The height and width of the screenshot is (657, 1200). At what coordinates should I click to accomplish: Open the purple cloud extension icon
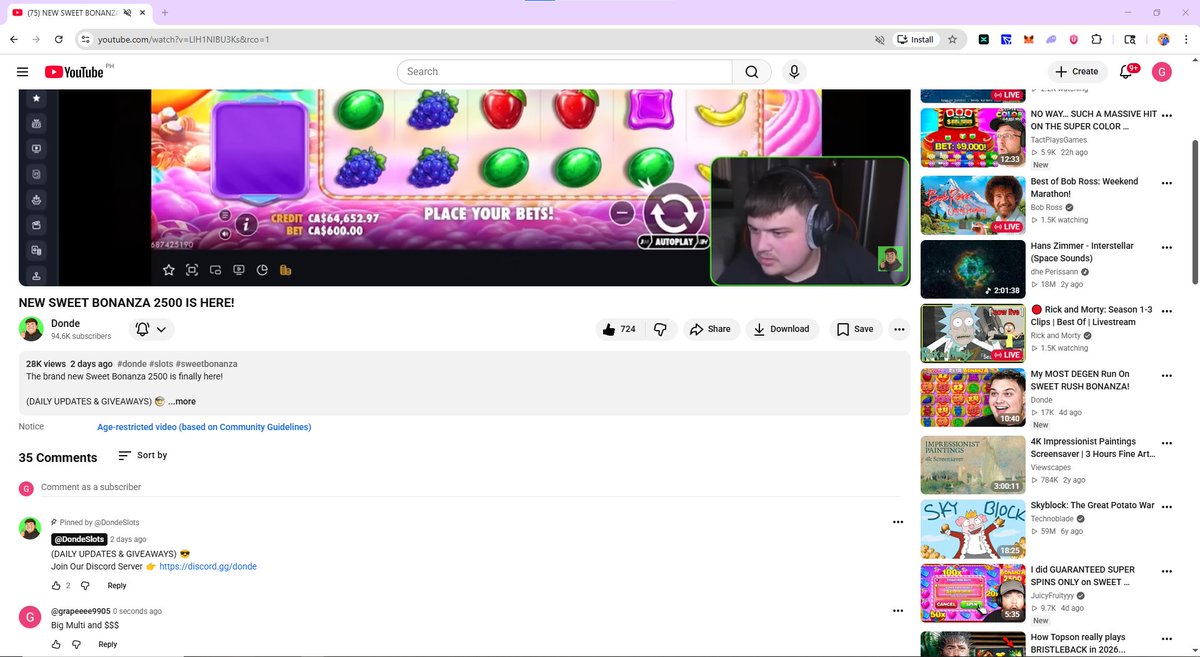[1051, 39]
